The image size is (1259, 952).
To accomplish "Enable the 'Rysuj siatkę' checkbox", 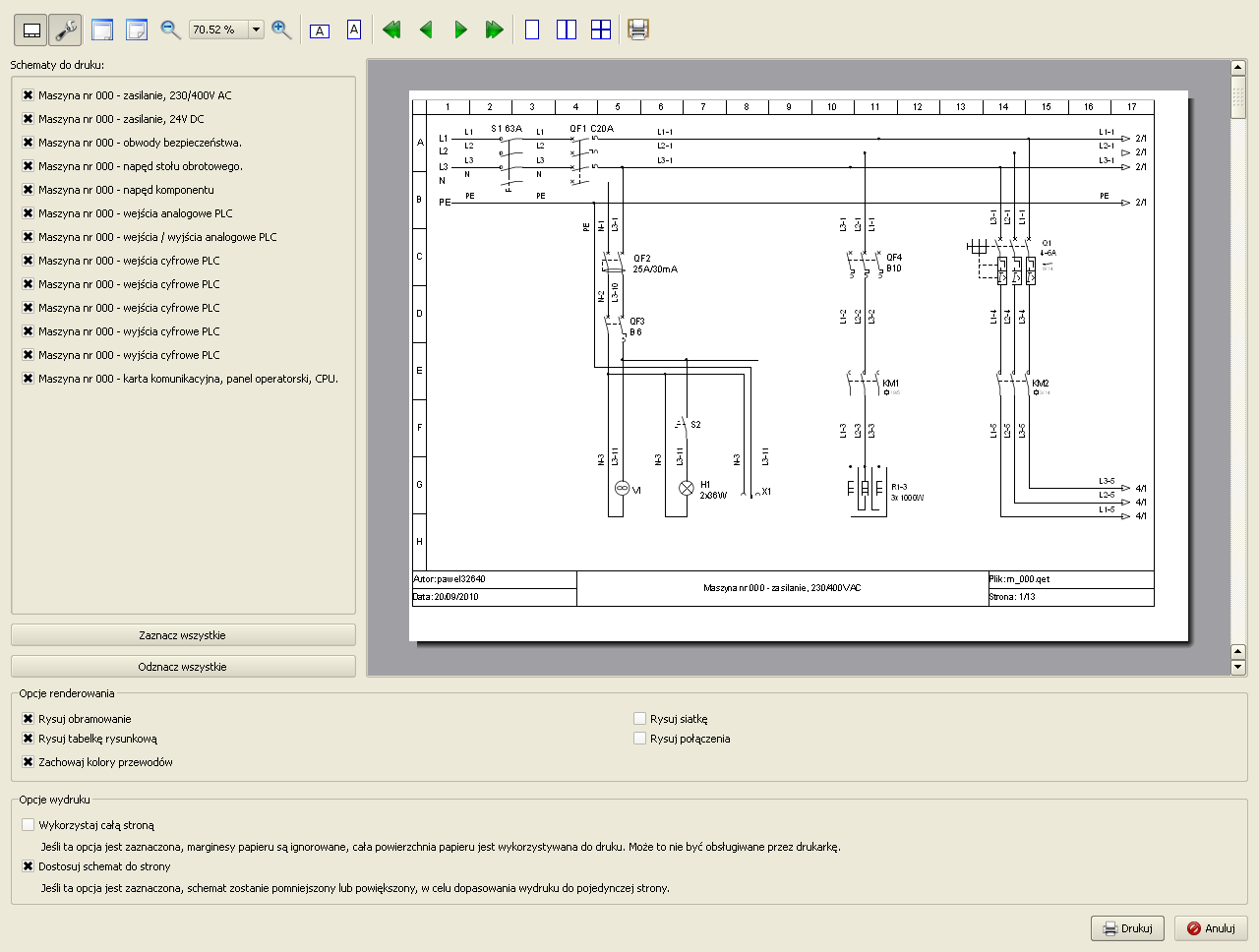I will pyautogui.click(x=640, y=719).
